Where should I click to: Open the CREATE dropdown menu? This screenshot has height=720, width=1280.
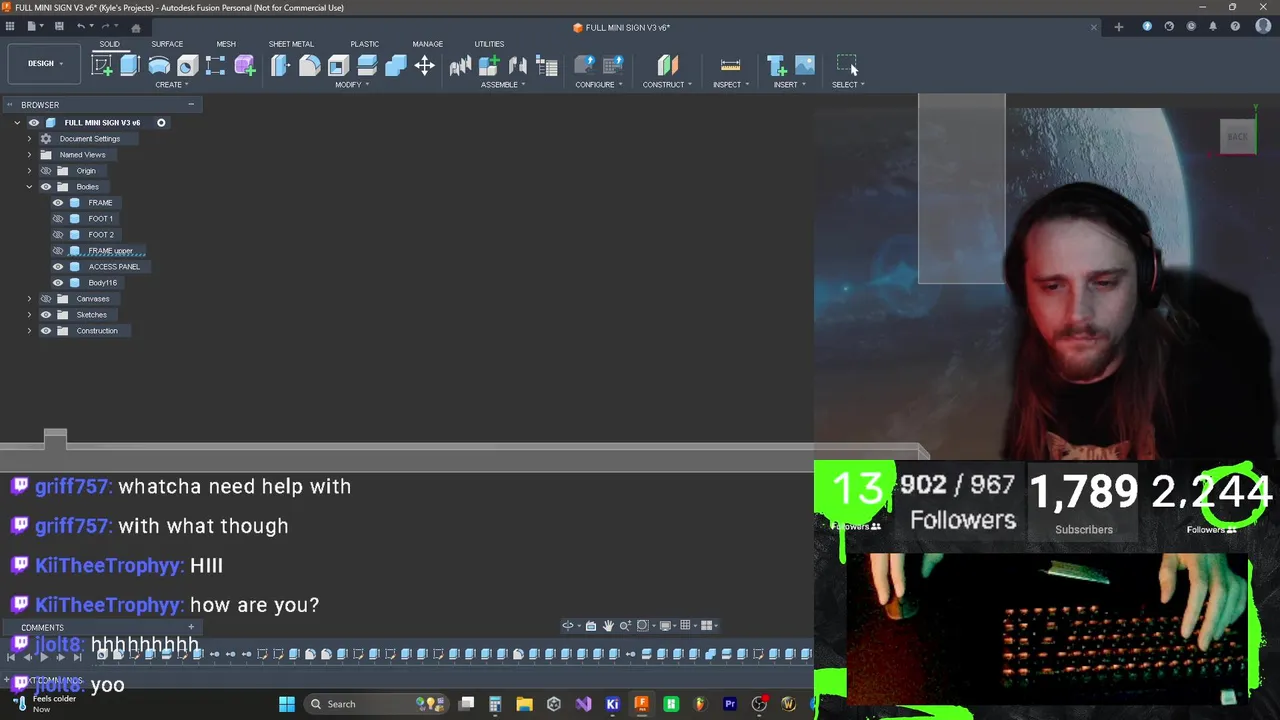pos(171,85)
